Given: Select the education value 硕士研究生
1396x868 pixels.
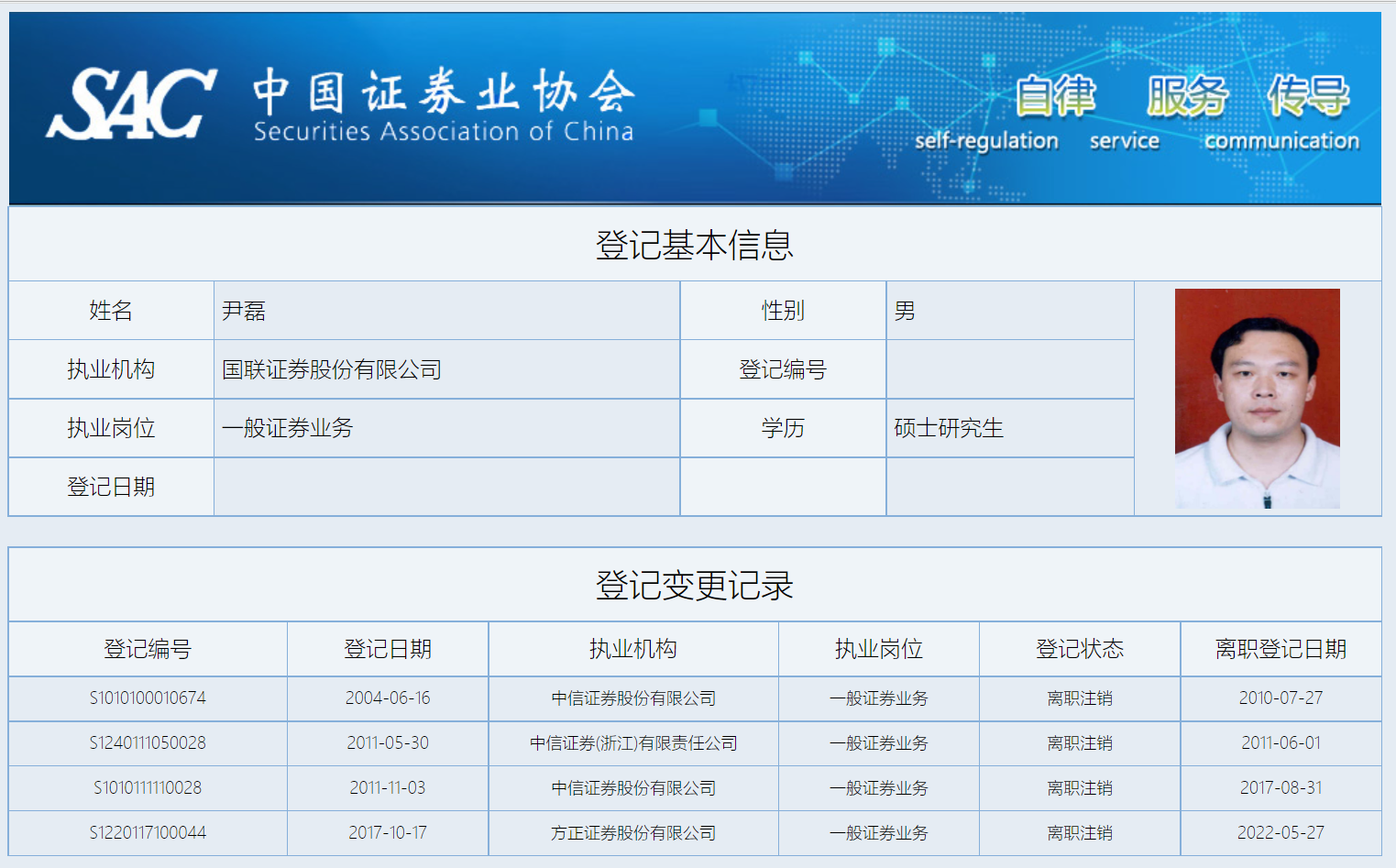Looking at the screenshot, I should (x=949, y=428).
